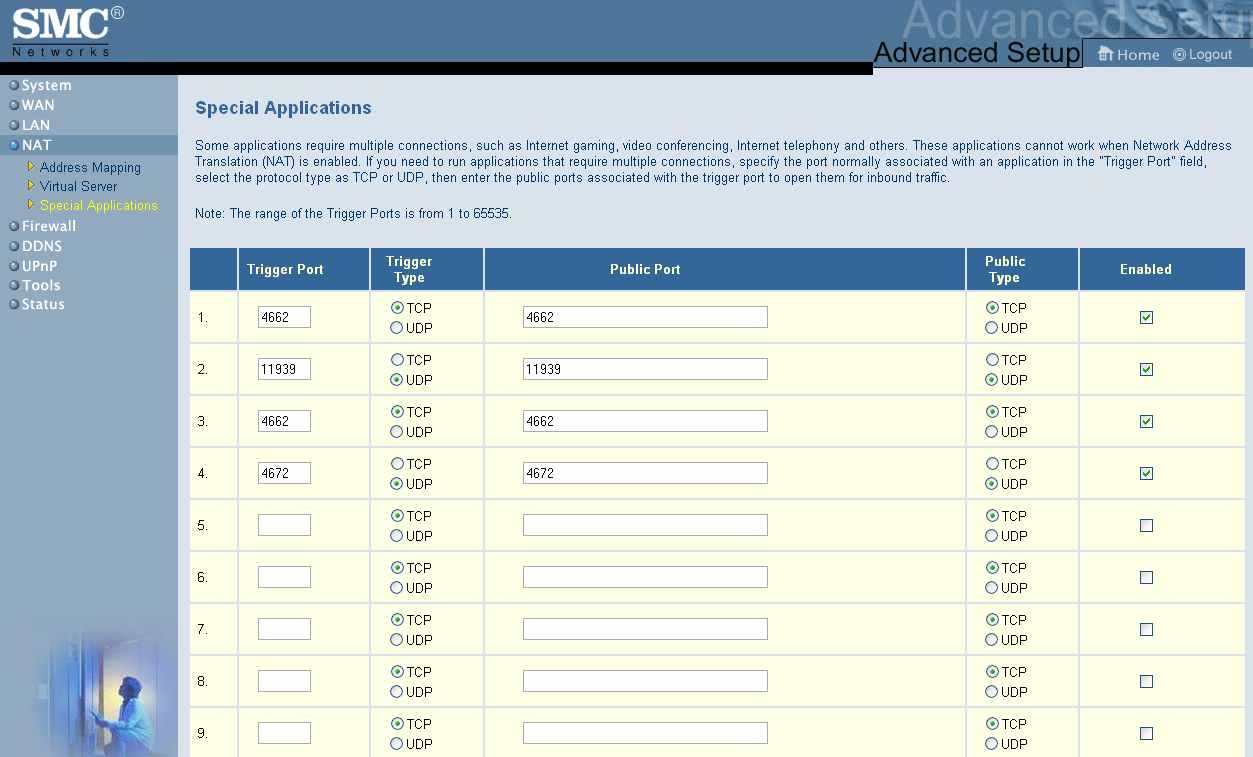The width and height of the screenshot is (1253, 757).
Task: Click empty Trigger Port field in row 8
Action: 284,681
